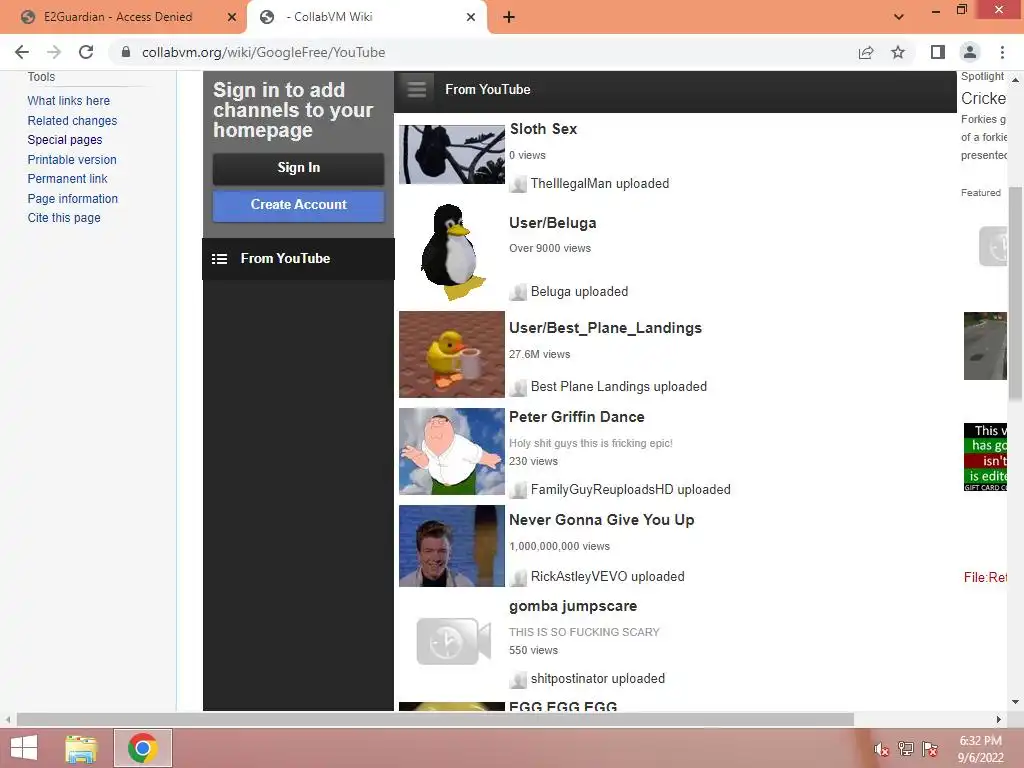Go back with the browser back arrow
This screenshot has height=768, width=1024.
(22, 52)
